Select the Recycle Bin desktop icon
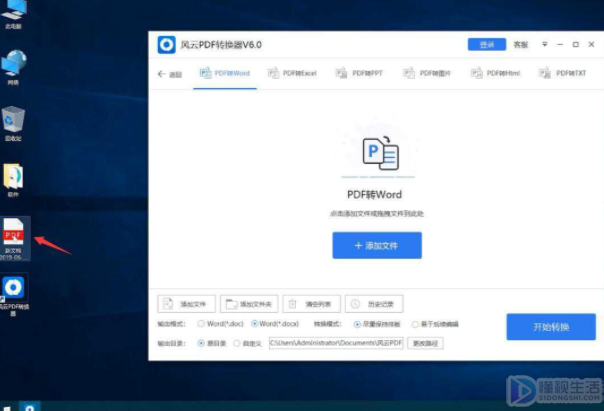Image resolution: width=604 pixels, height=411 pixels. click(13, 123)
